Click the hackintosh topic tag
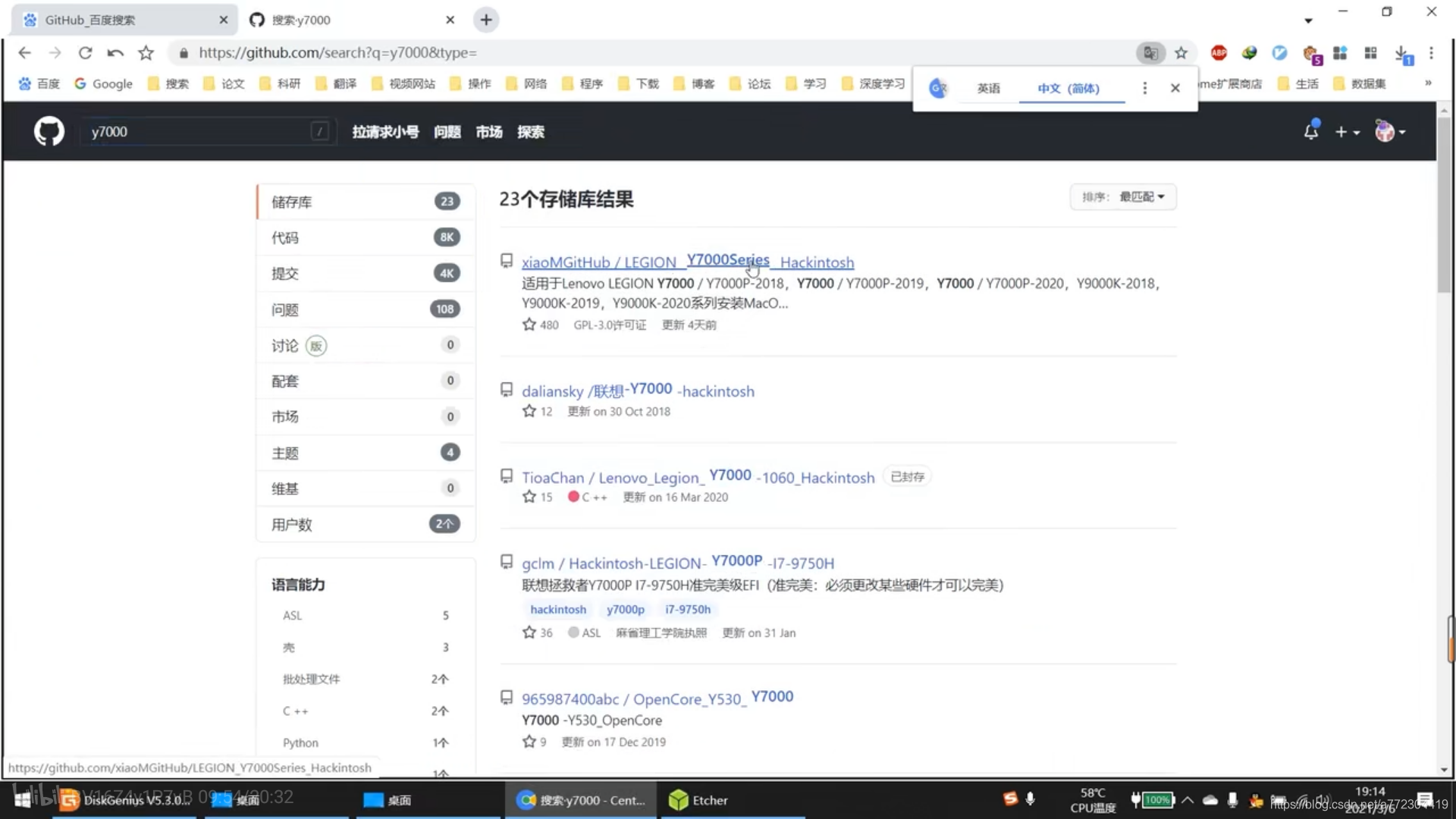The image size is (1456, 819). tap(558, 609)
